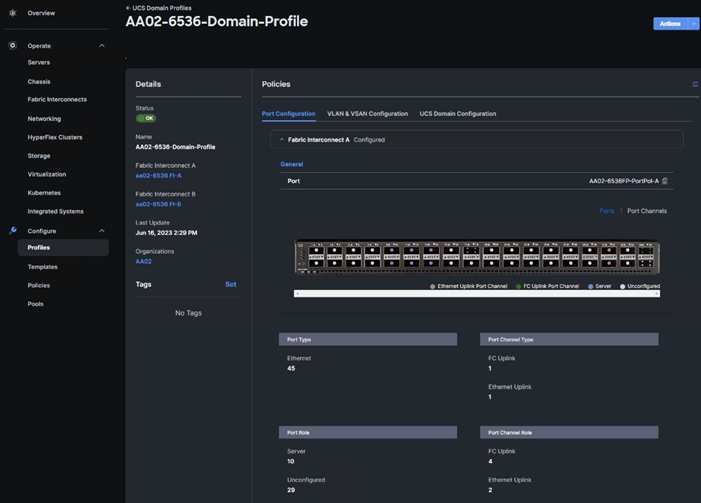Viewport: 701px width, 503px height.
Task: Click the OK status badge
Action: 146,118
